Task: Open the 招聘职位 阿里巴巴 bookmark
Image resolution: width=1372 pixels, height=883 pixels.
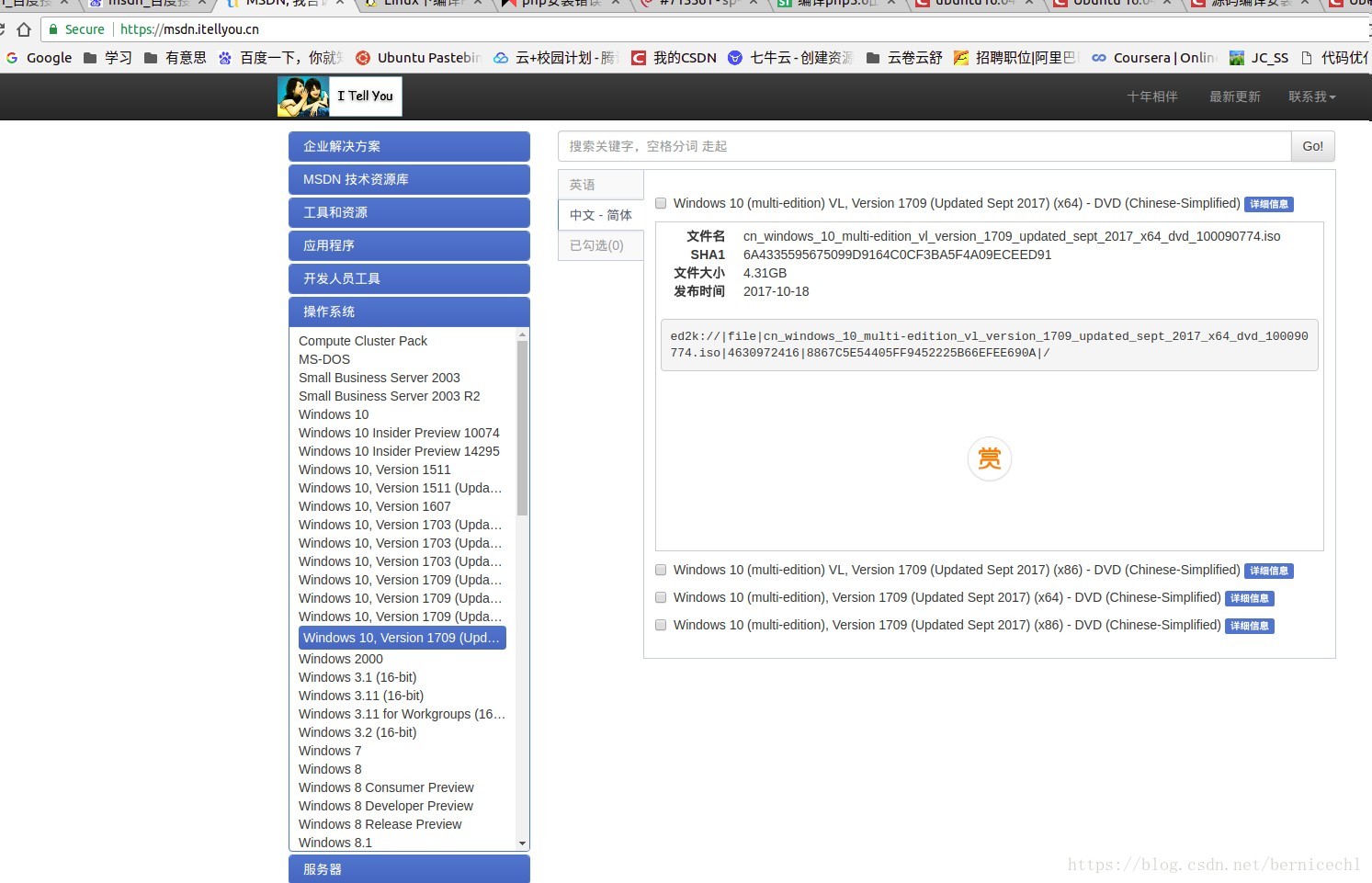Action: [x=1015, y=58]
